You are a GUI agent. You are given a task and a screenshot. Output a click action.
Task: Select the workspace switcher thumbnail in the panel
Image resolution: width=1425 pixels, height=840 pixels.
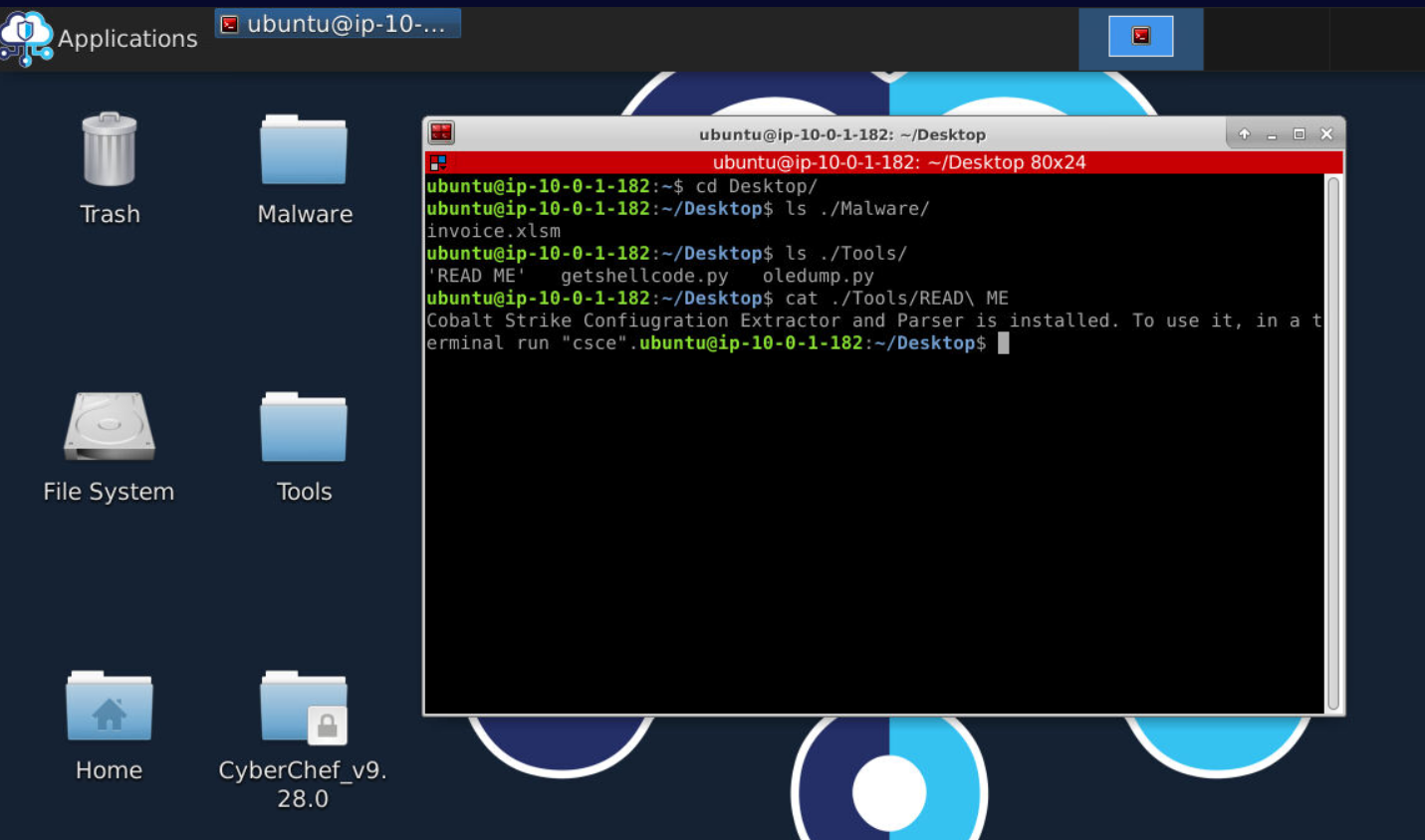point(1140,37)
